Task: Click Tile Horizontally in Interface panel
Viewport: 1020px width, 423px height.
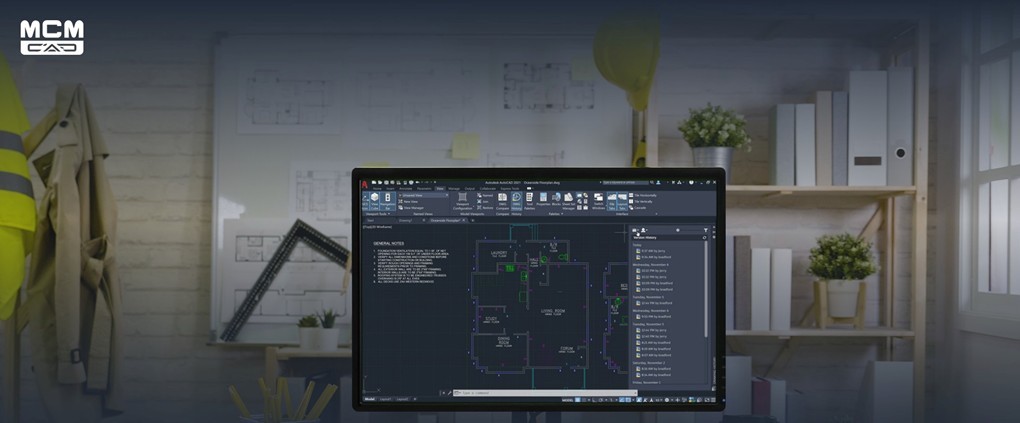Action: (x=647, y=196)
